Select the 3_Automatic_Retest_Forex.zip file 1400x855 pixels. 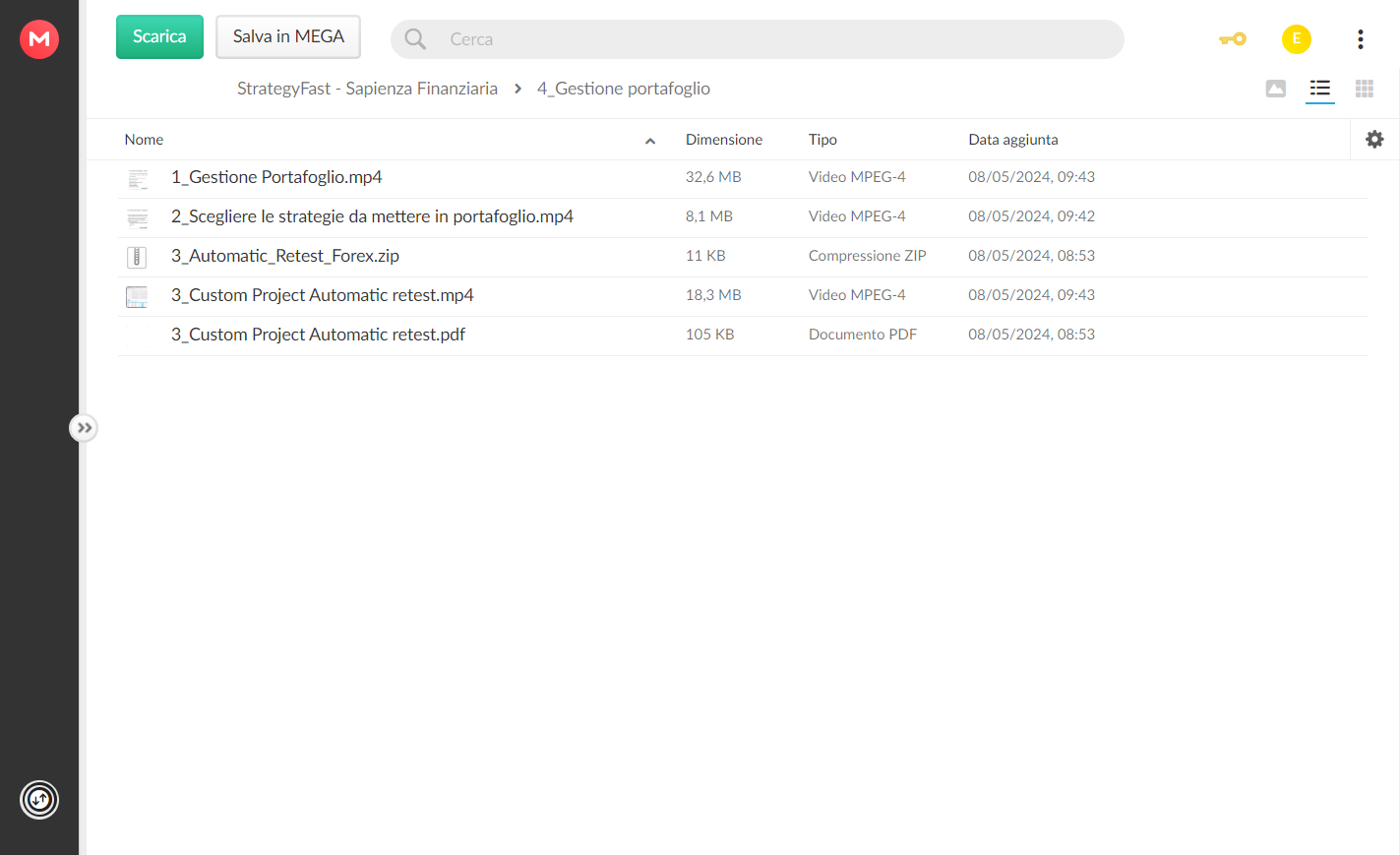(x=743, y=257)
